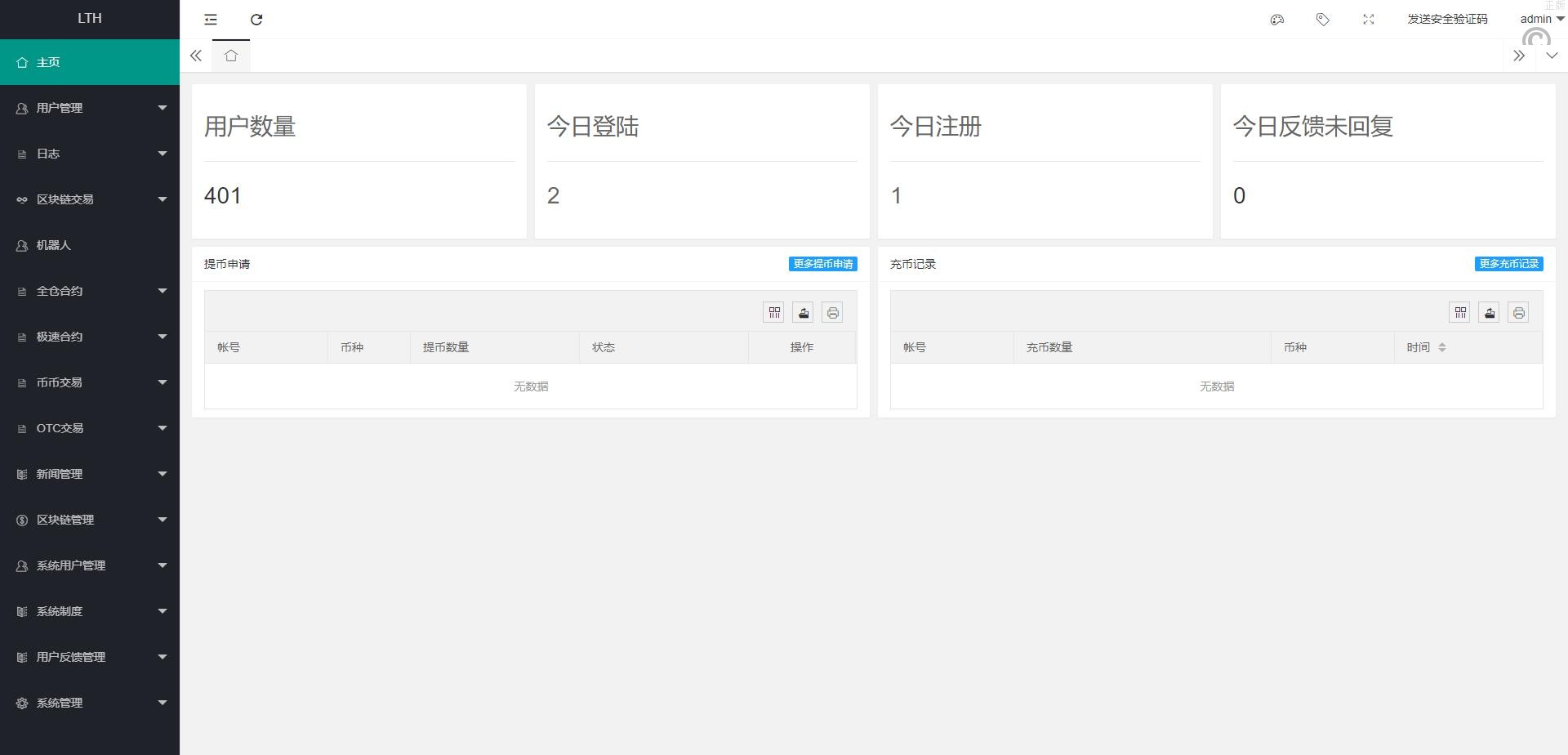This screenshot has height=755, width=1568.
Task: Expand the 区块链交易 sidebar menu
Action: [90, 199]
